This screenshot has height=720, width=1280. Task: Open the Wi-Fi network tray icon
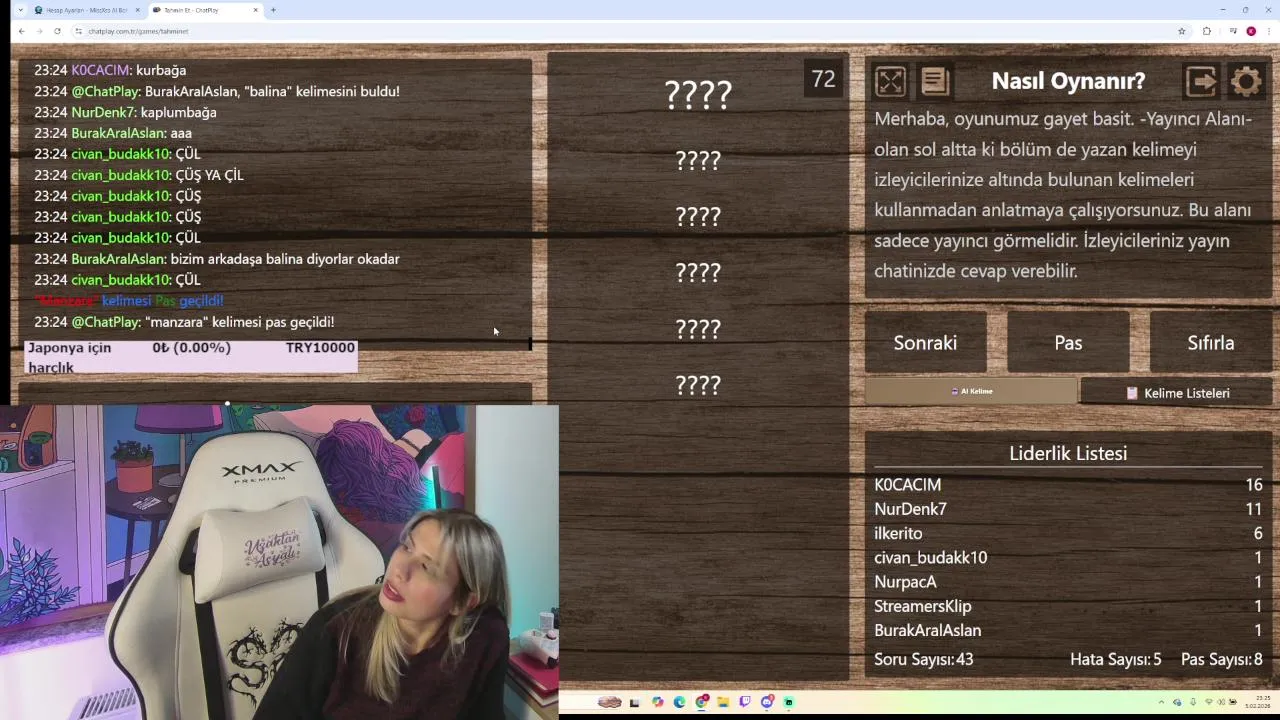click(1209, 702)
